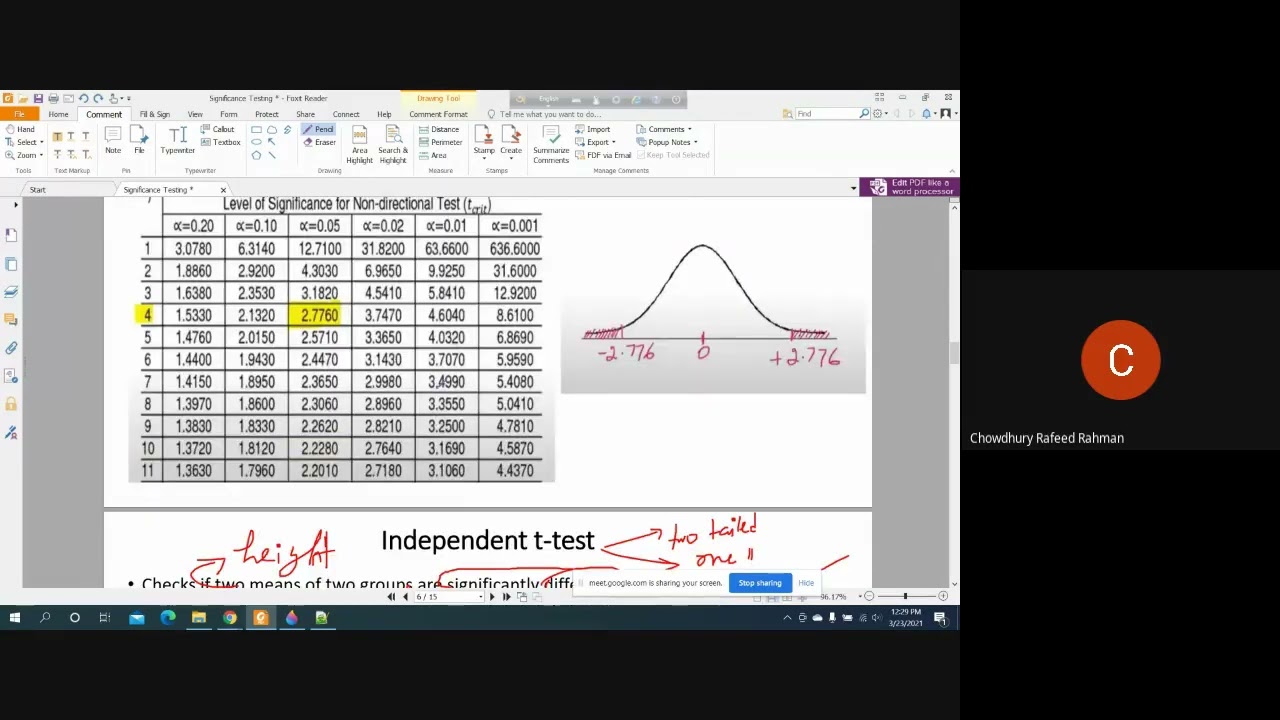Switch to the View ribbon tab
The image size is (1280, 720).
(x=195, y=114)
